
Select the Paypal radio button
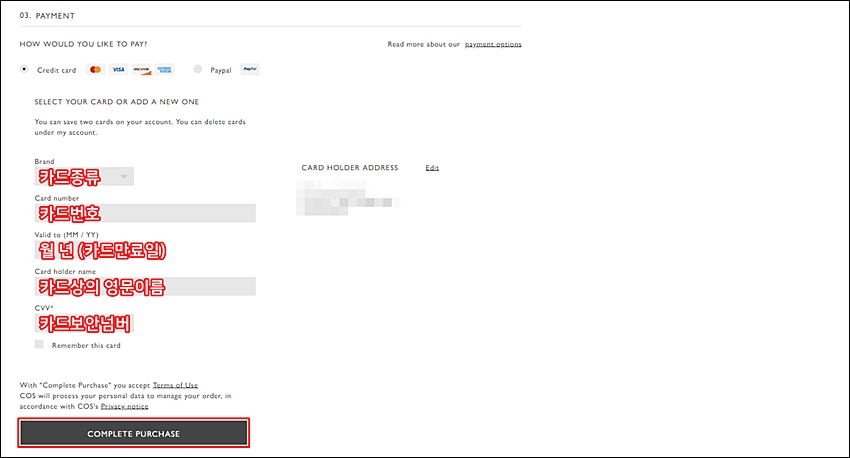click(198, 69)
